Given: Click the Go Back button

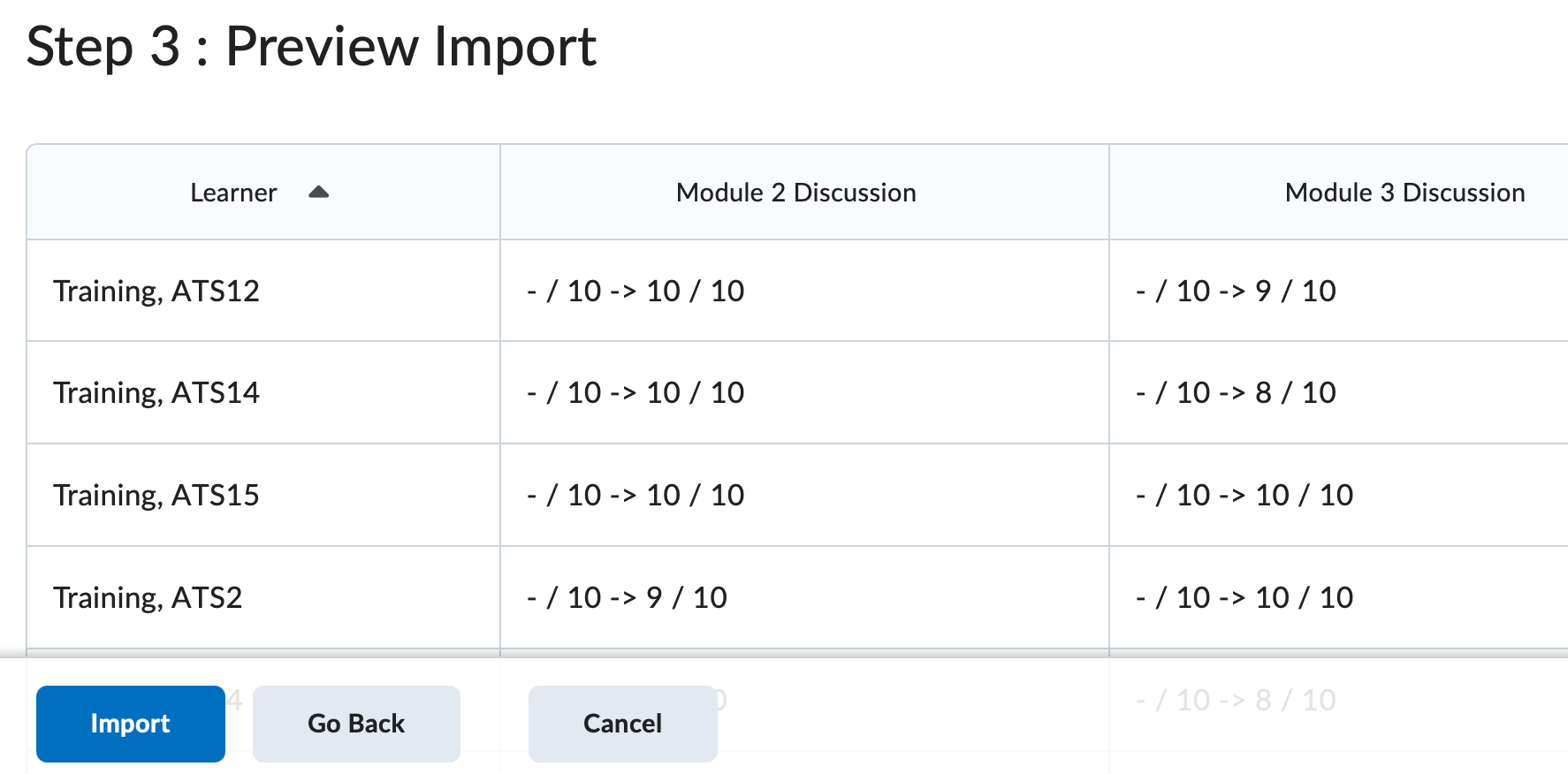Looking at the screenshot, I should click(x=356, y=724).
